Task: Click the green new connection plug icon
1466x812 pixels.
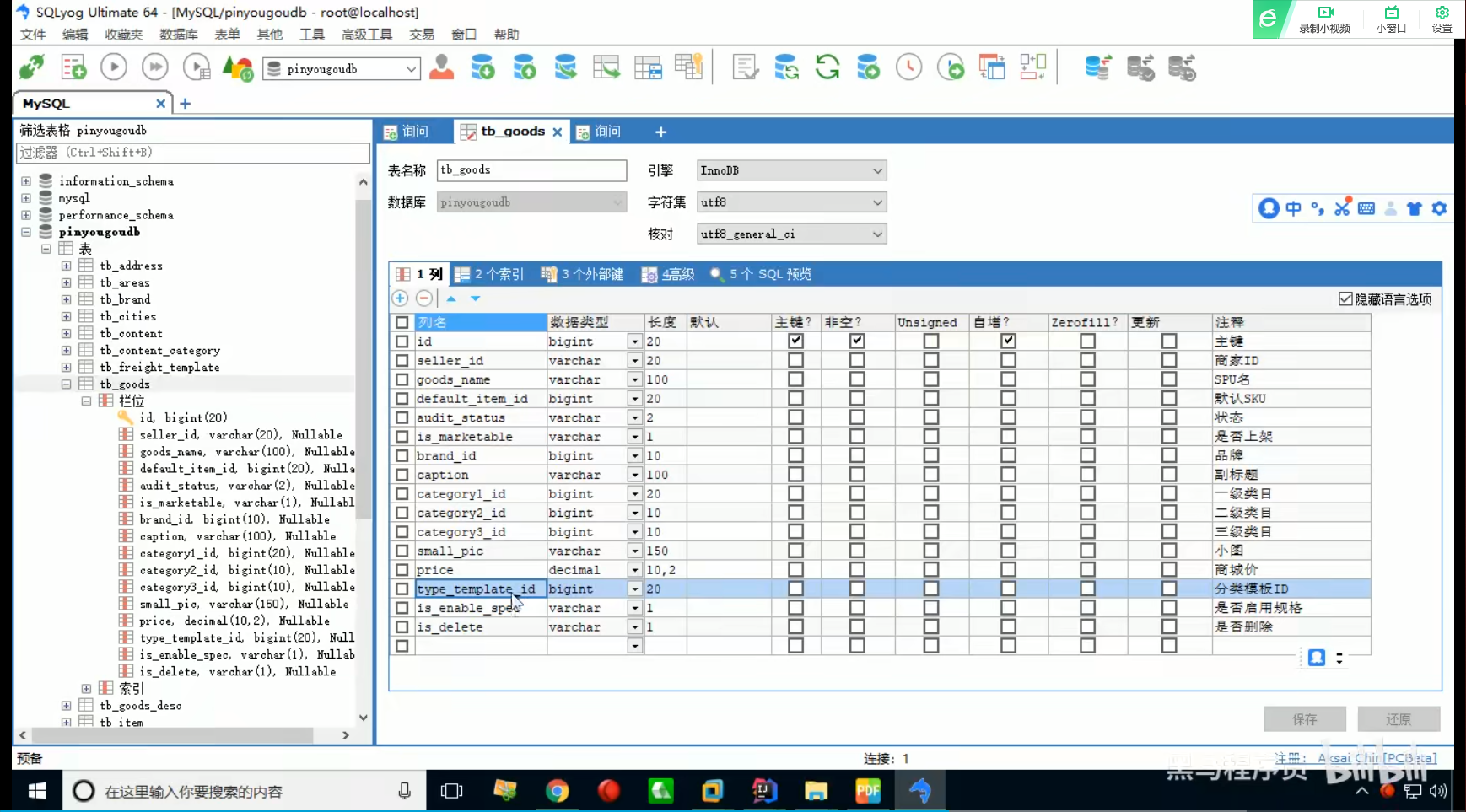Action: coord(32,67)
